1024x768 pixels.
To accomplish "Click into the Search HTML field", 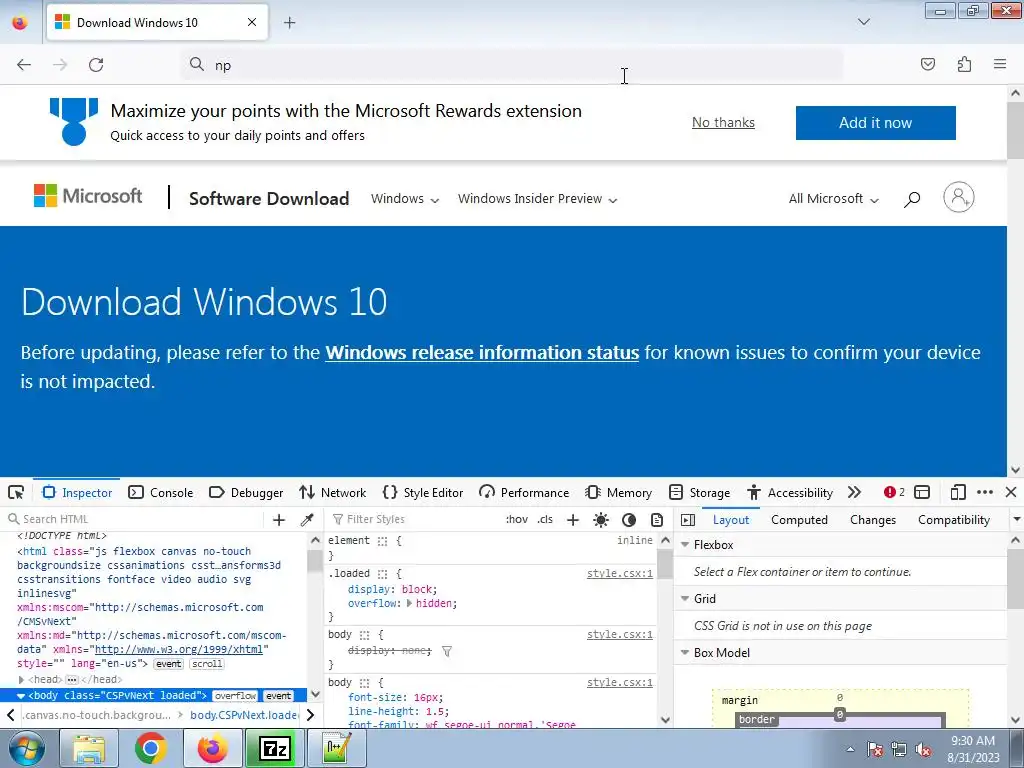I will tap(135, 519).
